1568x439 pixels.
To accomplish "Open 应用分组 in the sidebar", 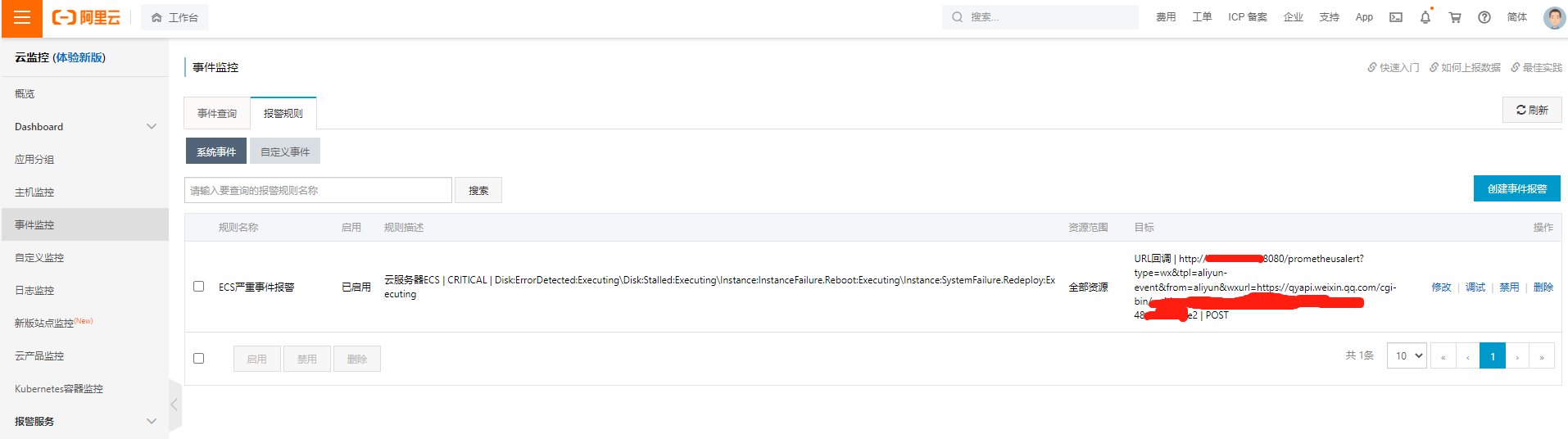I will [x=84, y=160].
